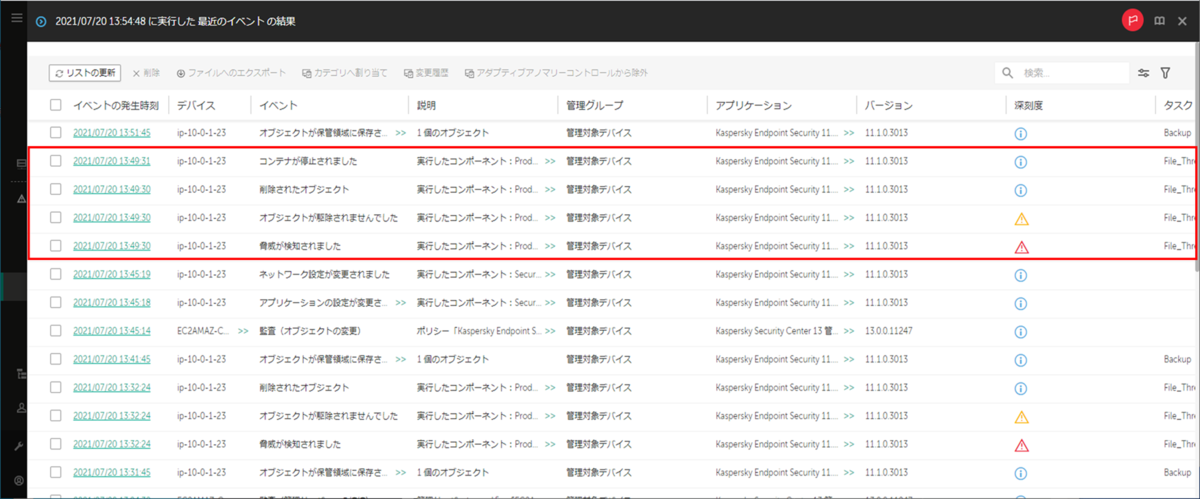Screen dimensions: 1200x499
Task: Open the 2021/07/20 13:49:31 event link
Action: pyautogui.click(x=112, y=161)
